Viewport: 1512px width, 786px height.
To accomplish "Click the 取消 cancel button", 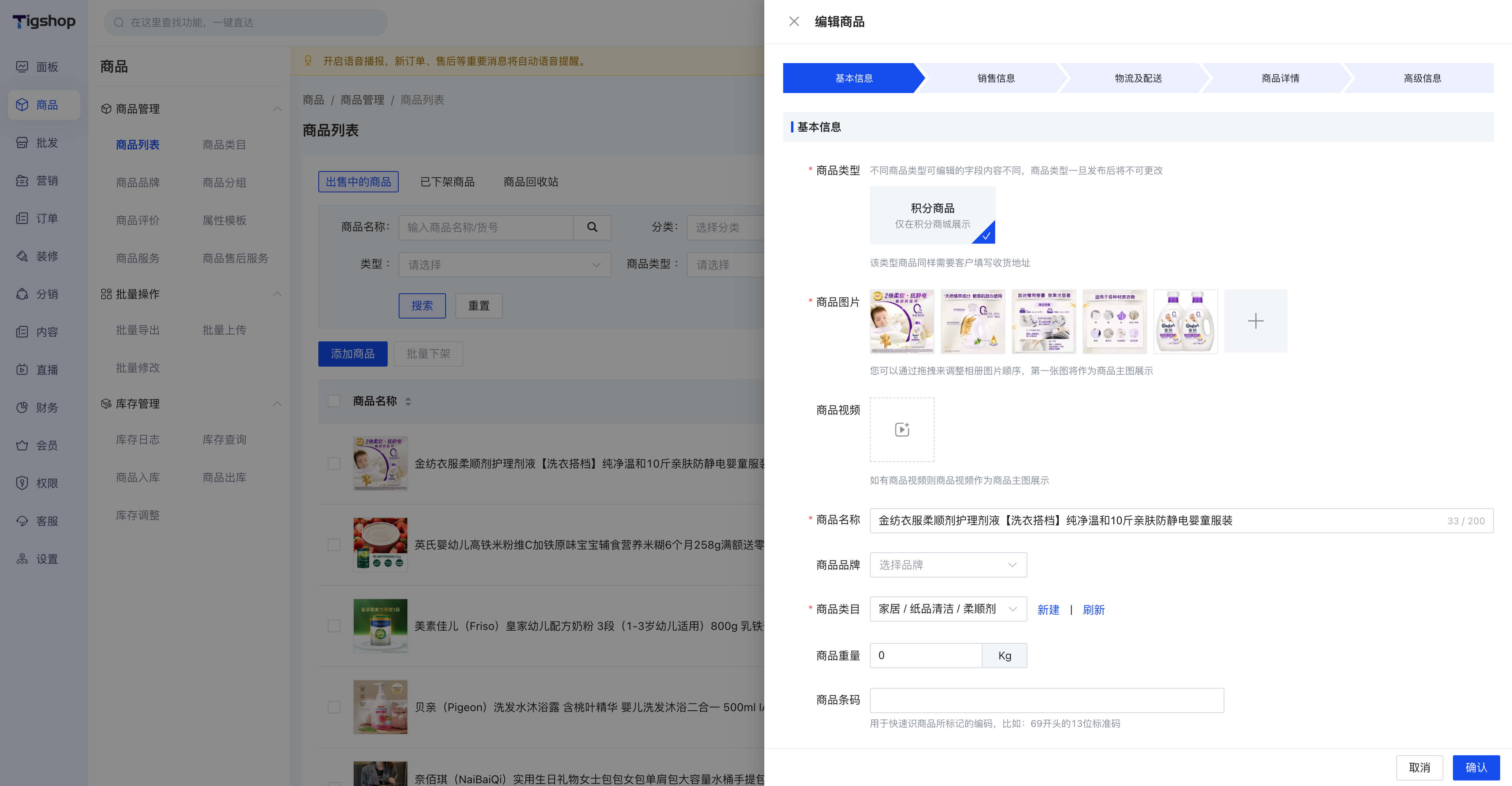I will click(1419, 767).
